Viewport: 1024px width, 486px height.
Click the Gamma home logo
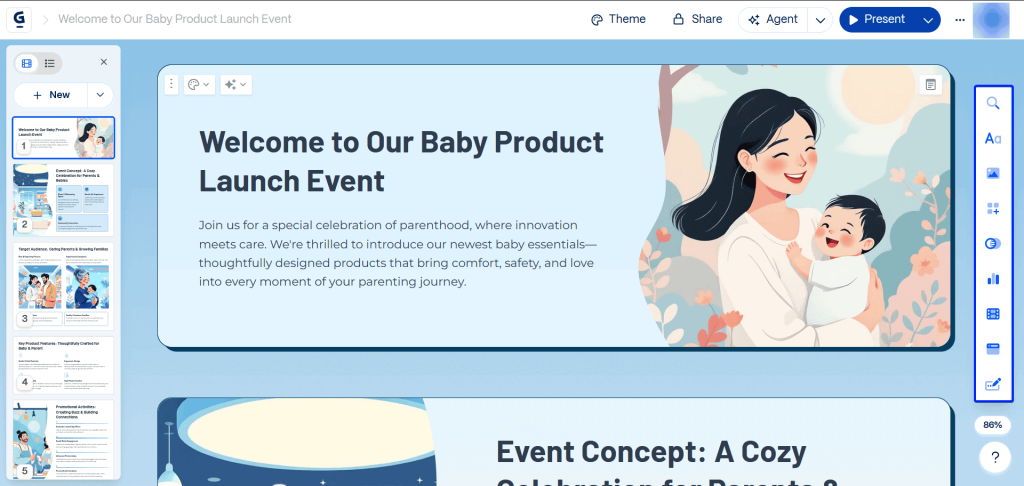coord(19,20)
